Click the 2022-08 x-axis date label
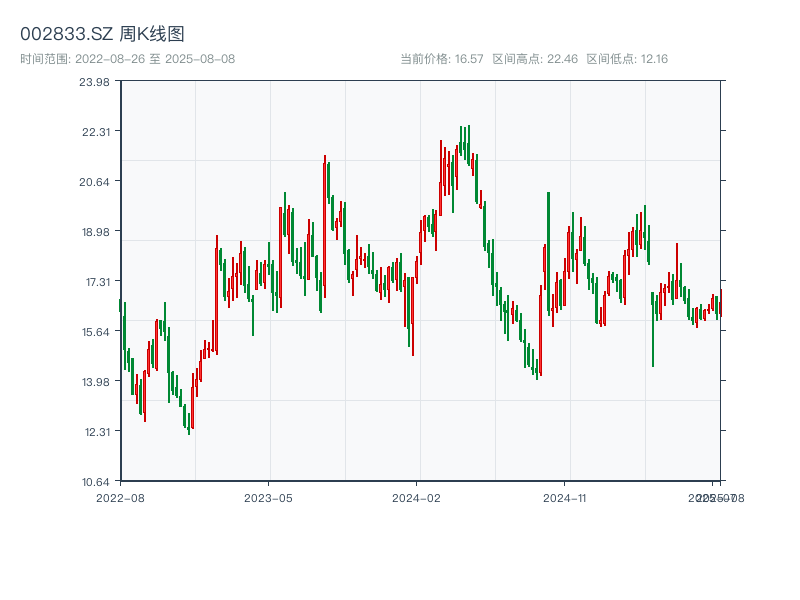 point(120,497)
